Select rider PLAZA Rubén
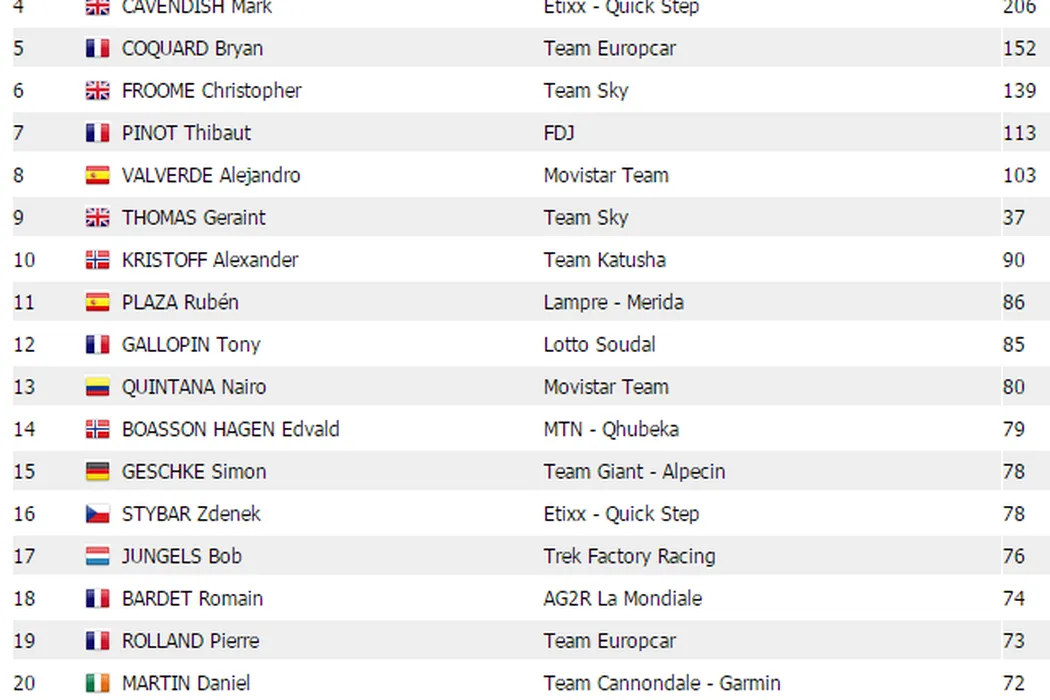1050x700 pixels. pos(180,302)
